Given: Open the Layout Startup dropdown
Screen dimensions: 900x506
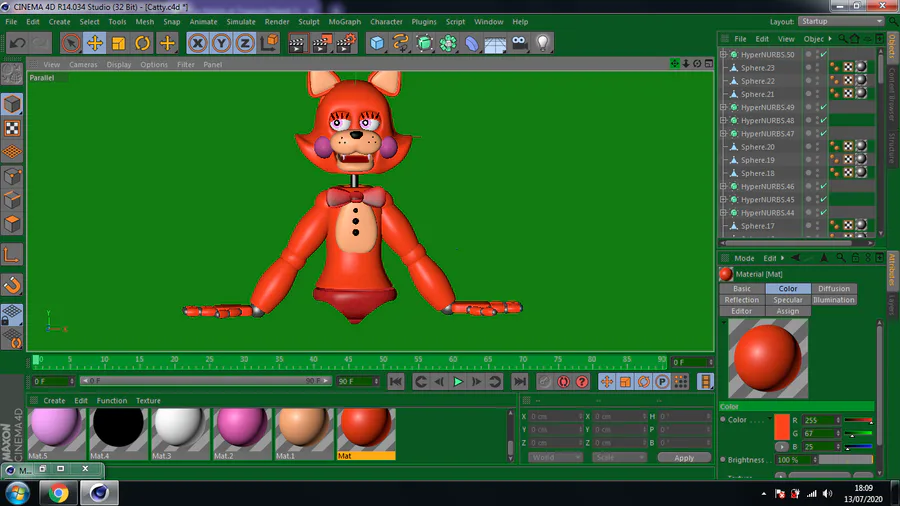Looking at the screenshot, I should (841, 21).
